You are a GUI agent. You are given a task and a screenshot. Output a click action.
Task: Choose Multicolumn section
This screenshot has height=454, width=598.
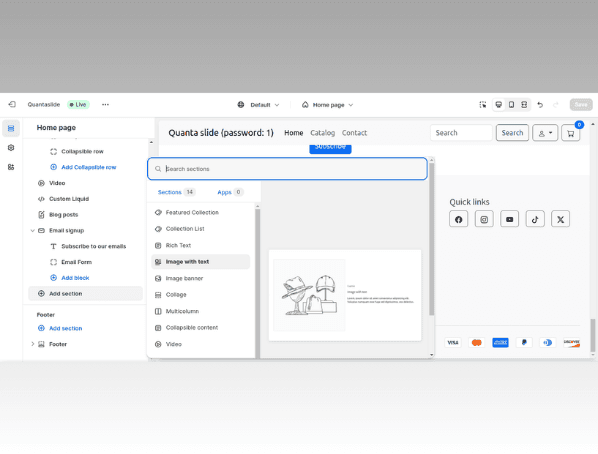tap(201, 311)
